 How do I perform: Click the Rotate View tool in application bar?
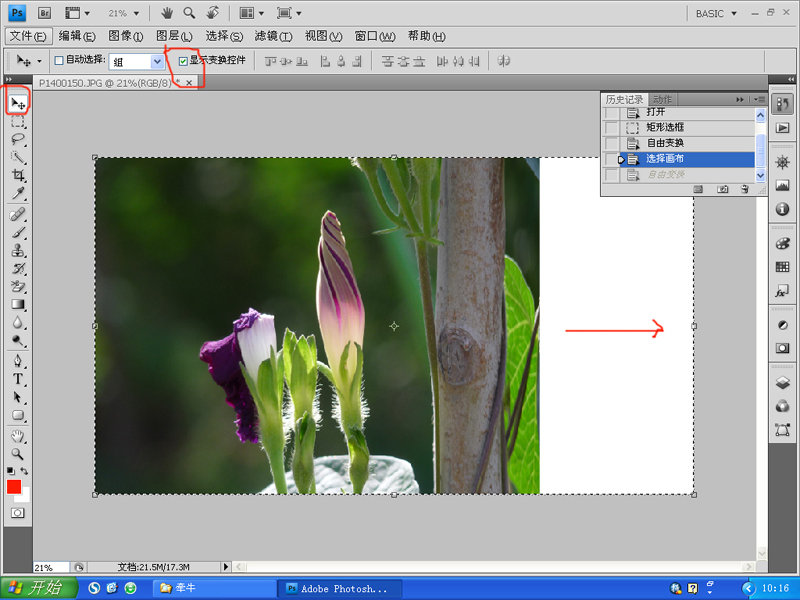[213, 13]
